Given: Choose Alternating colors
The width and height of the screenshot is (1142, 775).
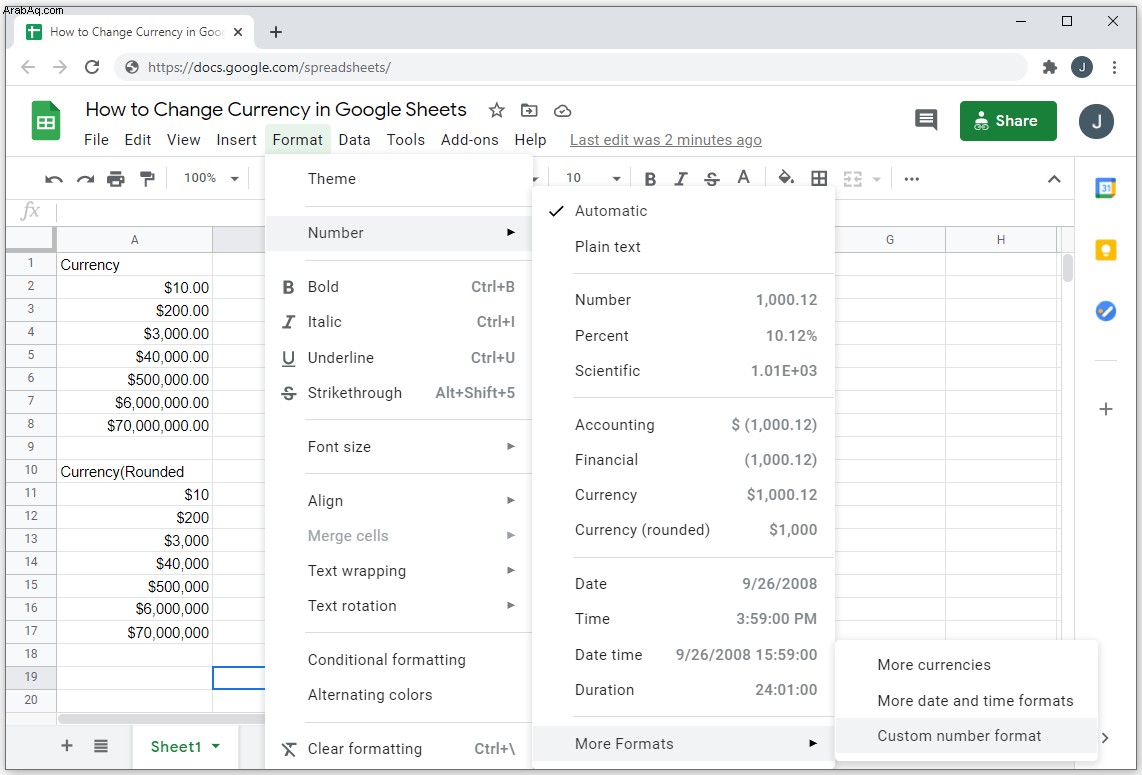Looking at the screenshot, I should point(398,694).
